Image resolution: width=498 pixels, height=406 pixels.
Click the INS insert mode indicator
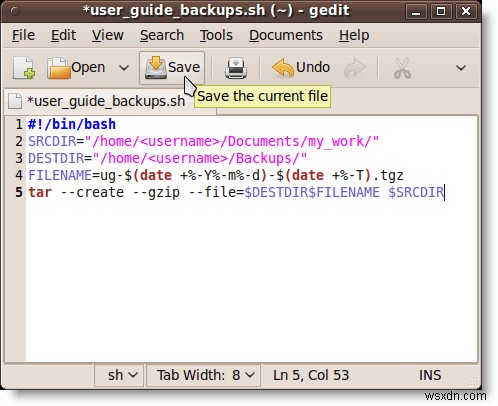point(430,375)
